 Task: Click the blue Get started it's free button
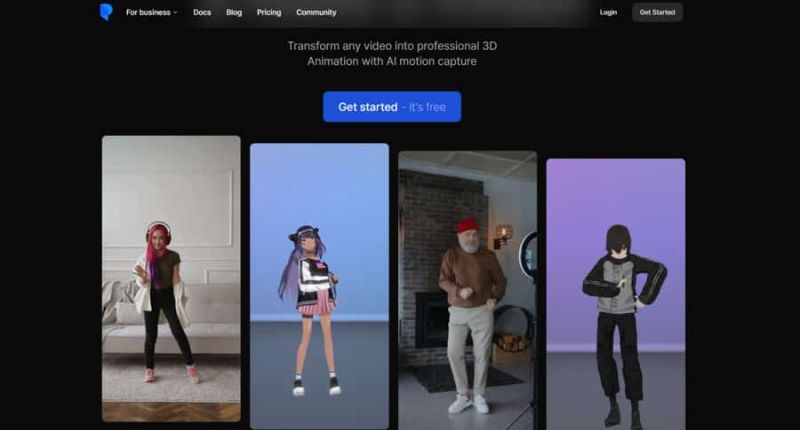coord(392,107)
